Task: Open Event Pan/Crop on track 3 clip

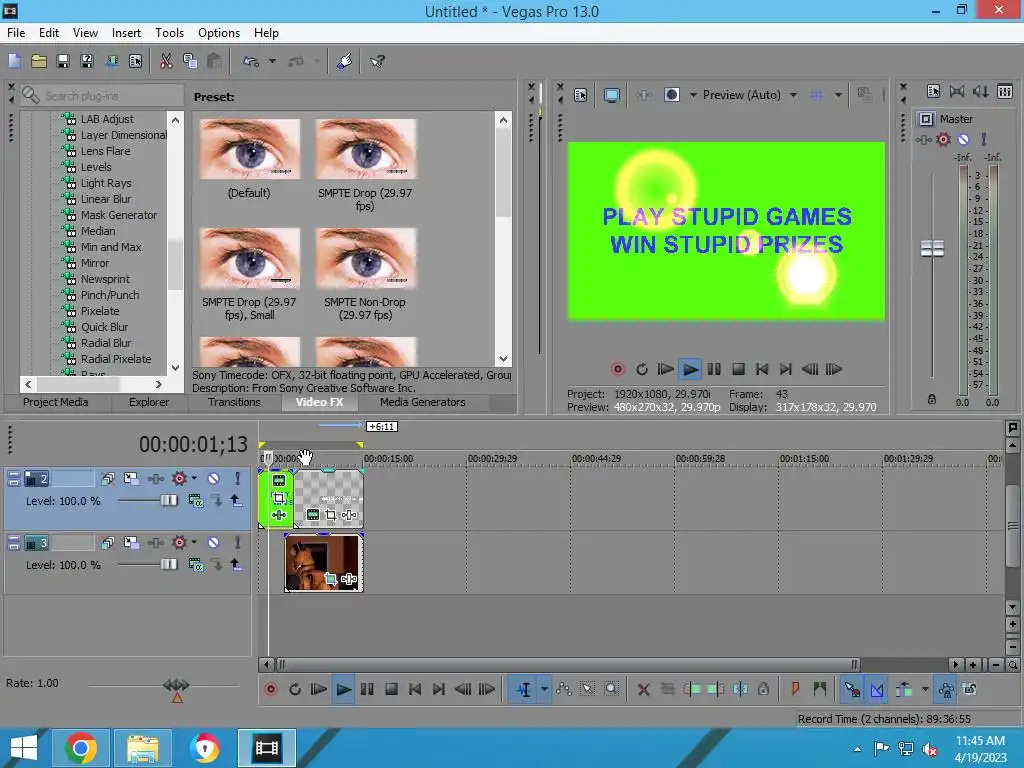Action: point(331,579)
